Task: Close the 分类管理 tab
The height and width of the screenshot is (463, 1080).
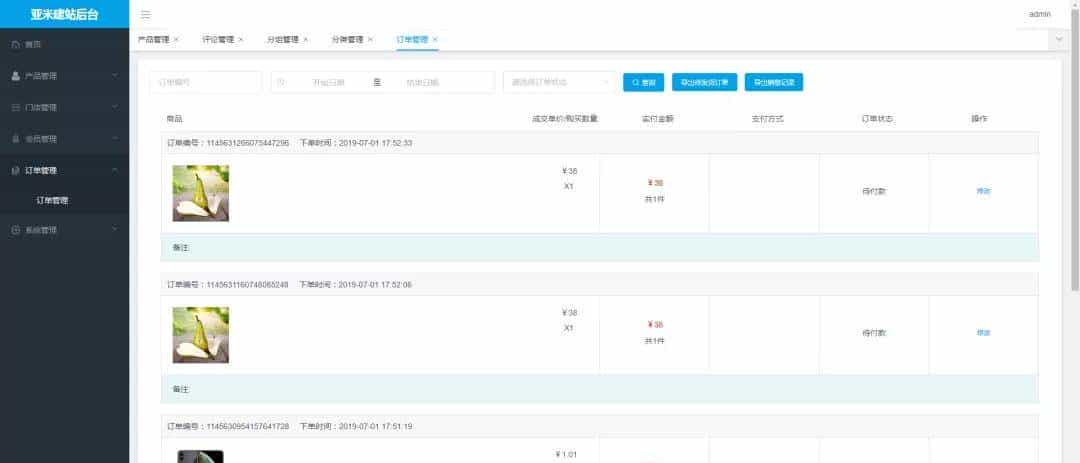Action: (x=370, y=40)
